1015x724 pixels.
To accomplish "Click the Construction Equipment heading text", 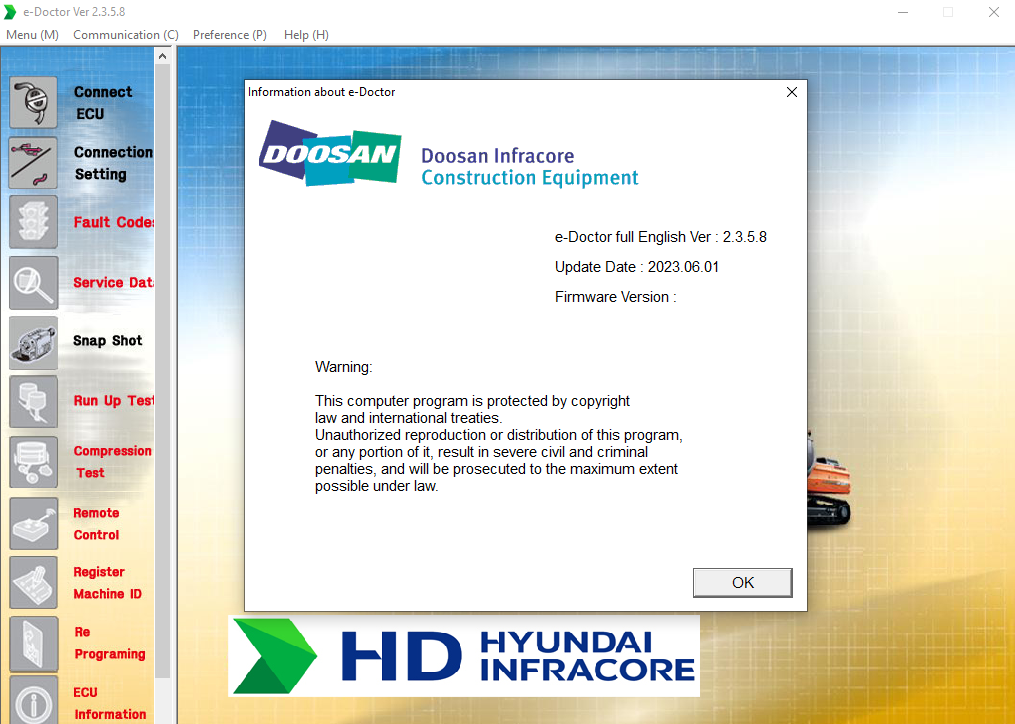I will click(x=530, y=177).
